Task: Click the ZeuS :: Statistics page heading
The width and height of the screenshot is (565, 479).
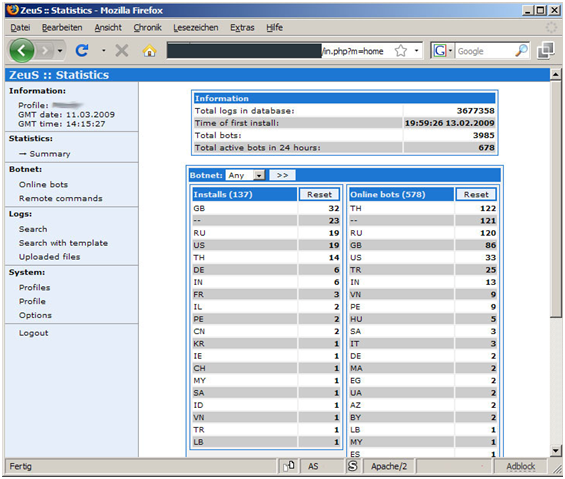Action: pyautogui.click(x=59, y=75)
